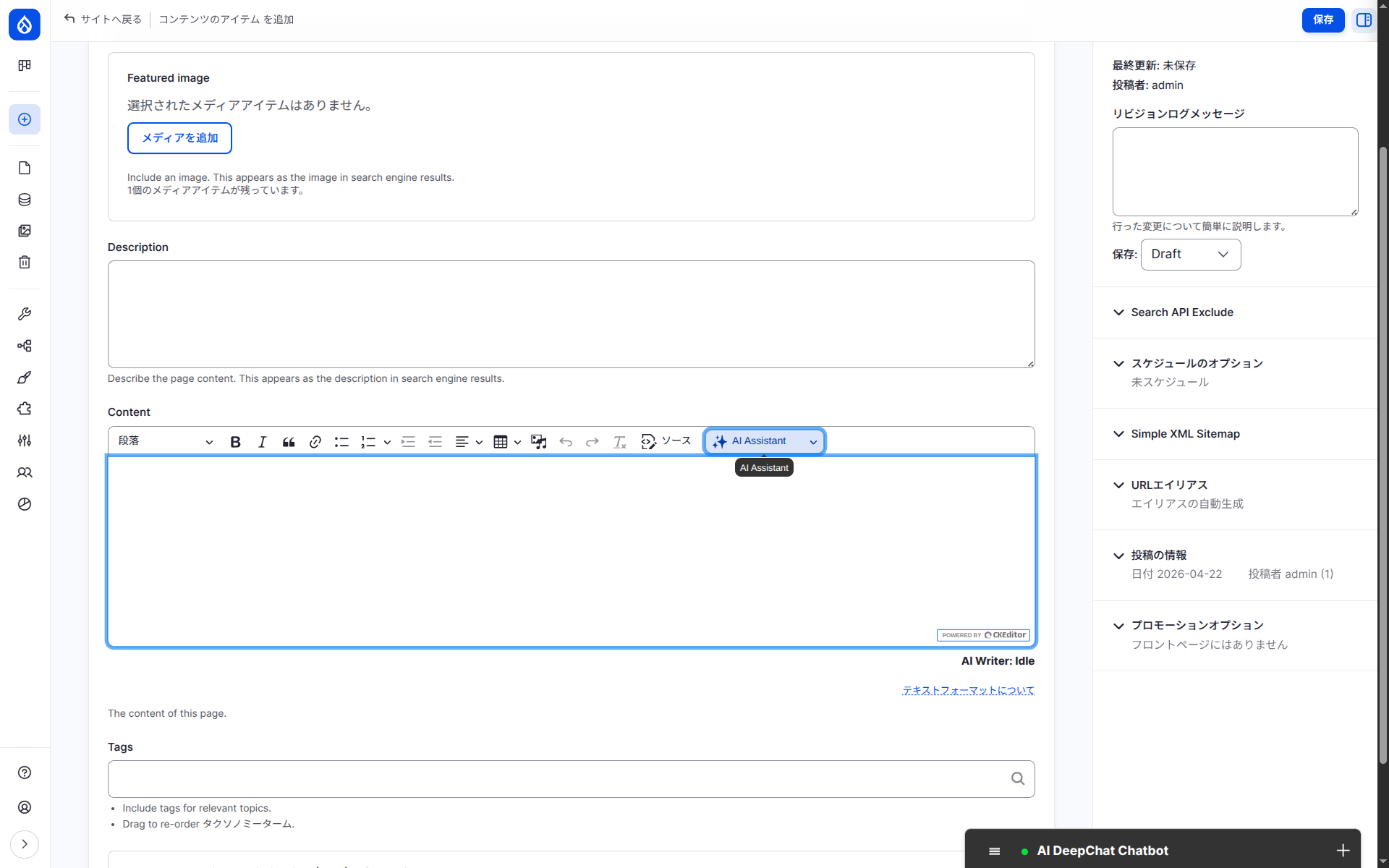The width and height of the screenshot is (1389, 868).
Task: Expand the Search API Exclude section
Action: point(1182,312)
